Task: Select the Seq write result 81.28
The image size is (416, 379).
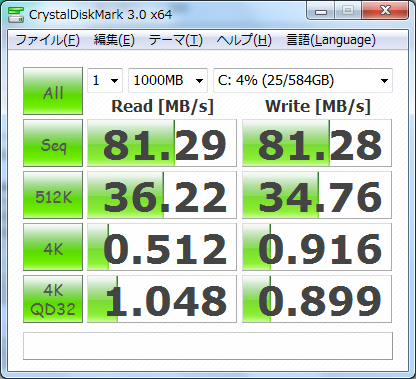Action: (x=317, y=143)
